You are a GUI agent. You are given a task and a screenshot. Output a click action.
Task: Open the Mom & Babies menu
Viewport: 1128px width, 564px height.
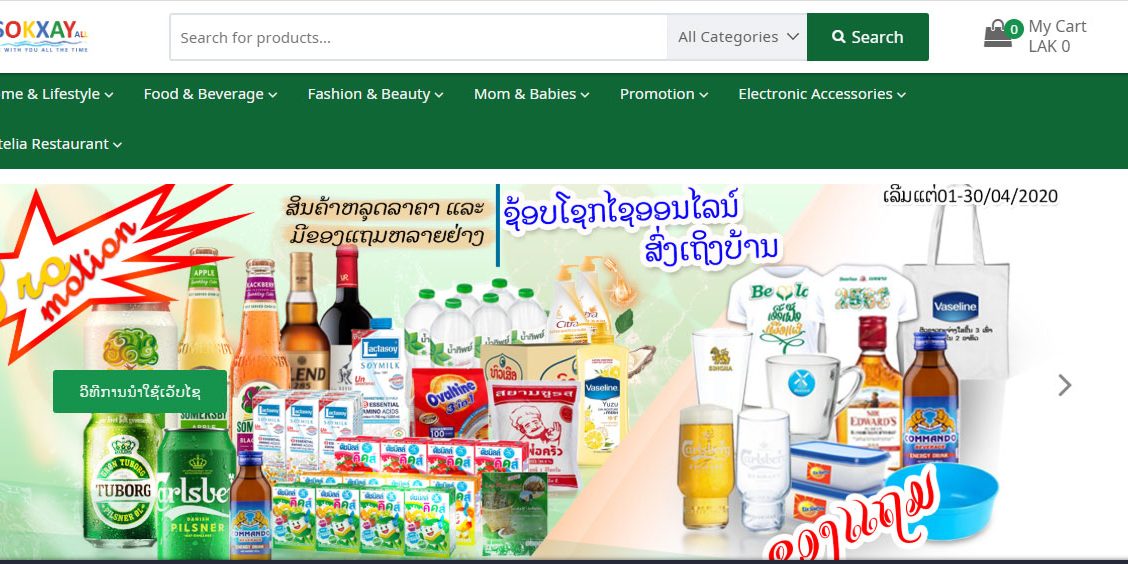click(x=532, y=94)
